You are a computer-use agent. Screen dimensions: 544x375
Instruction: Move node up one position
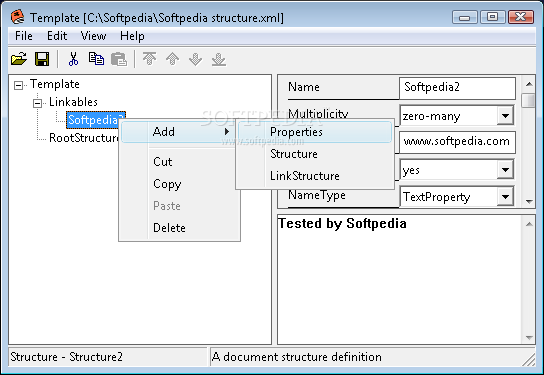pyautogui.click(x=172, y=59)
